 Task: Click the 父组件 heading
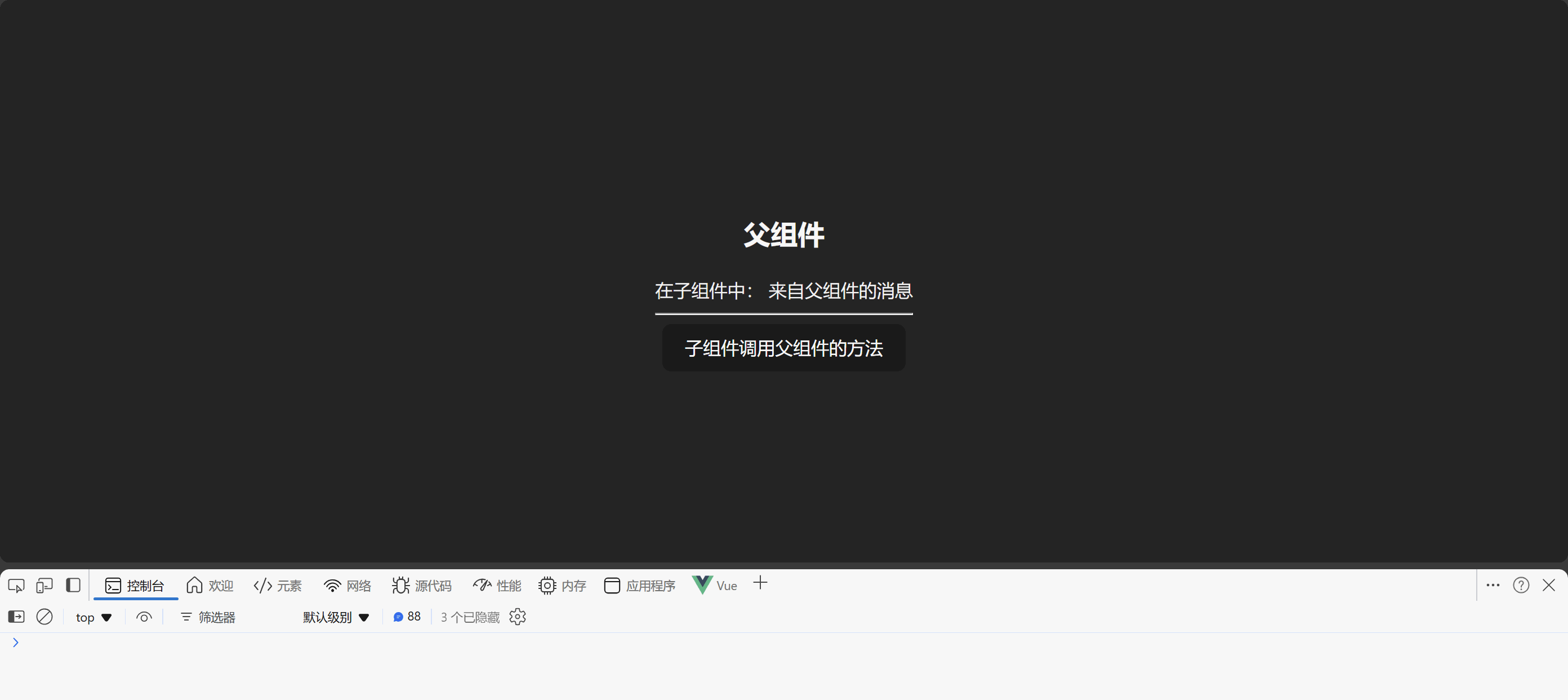pos(783,234)
